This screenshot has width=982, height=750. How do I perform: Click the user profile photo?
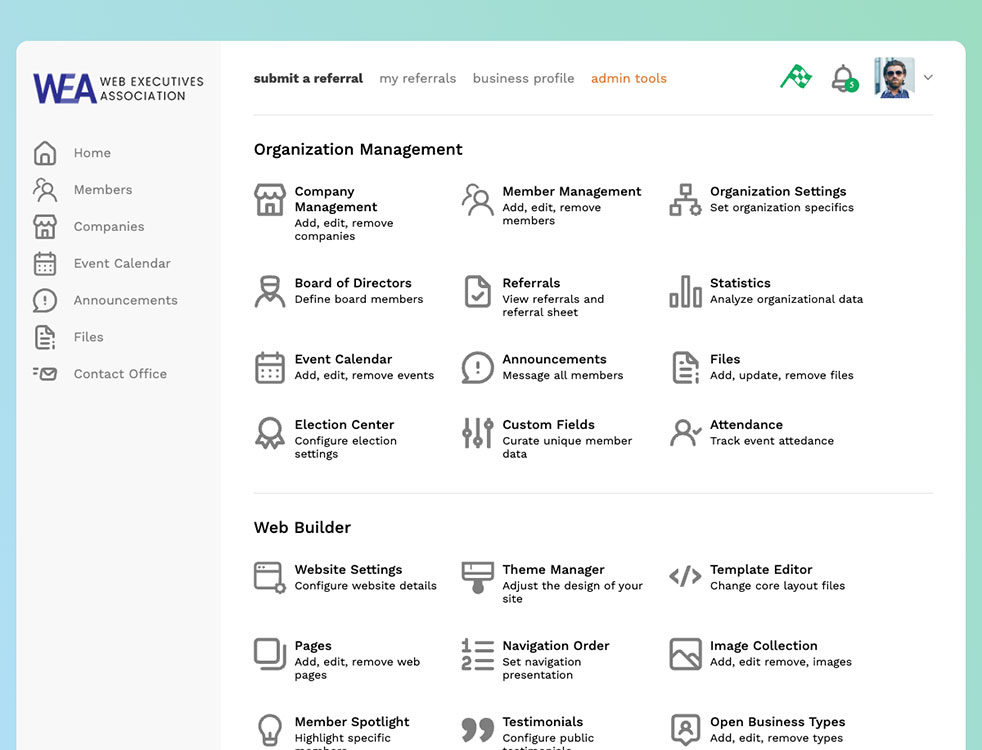tap(894, 77)
